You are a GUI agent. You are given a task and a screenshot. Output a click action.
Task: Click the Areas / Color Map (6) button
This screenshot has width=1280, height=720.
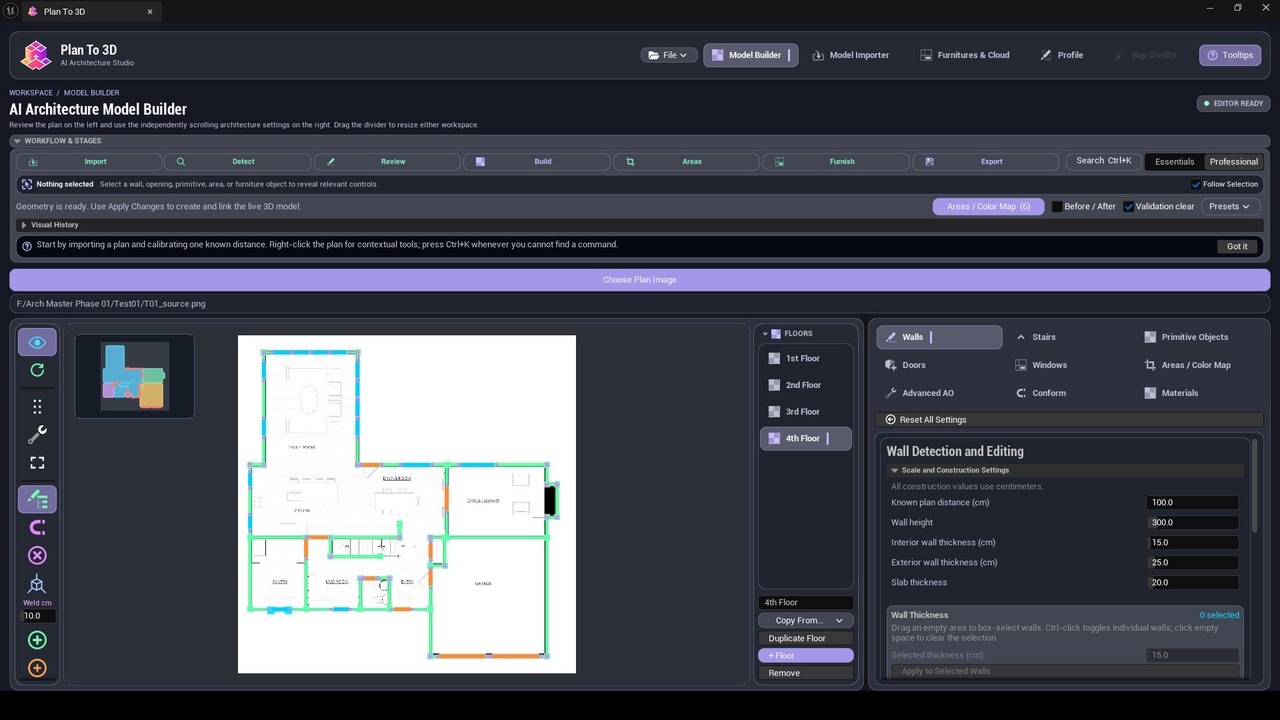[x=988, y=207]
